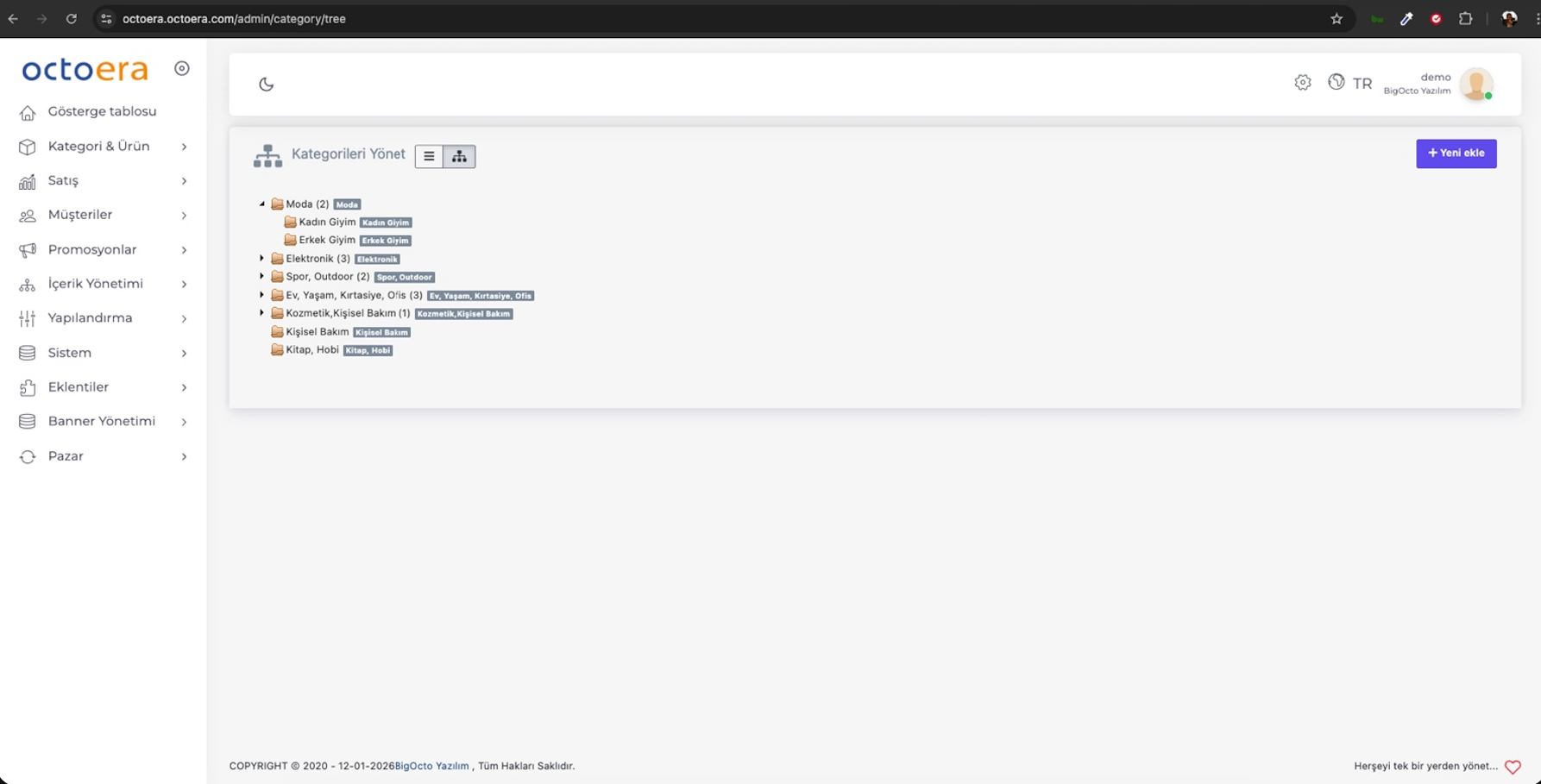Expand the Elektronik category node
The image size is (1541, 784).
click(262, 259)
